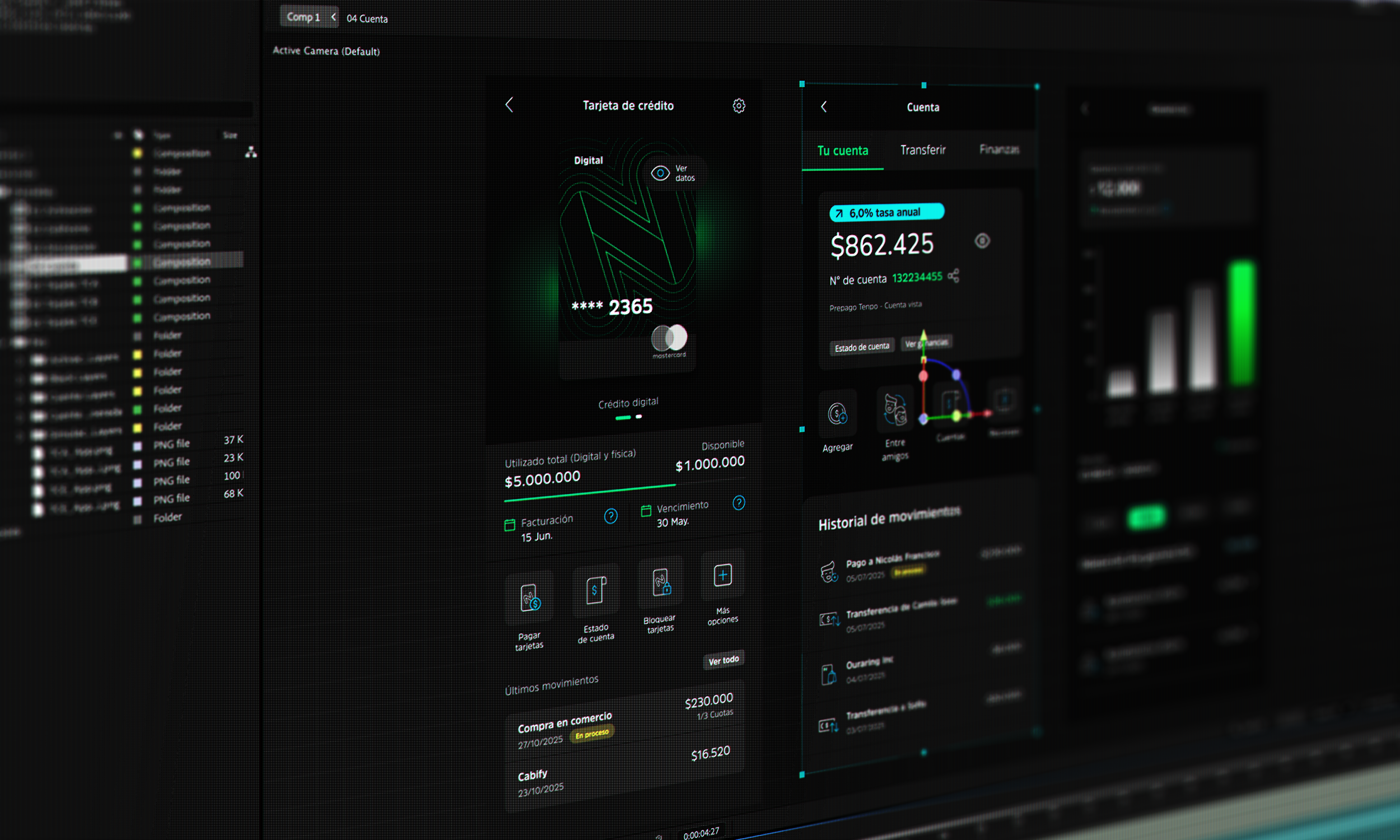The image size is (1400, 840).
Task: Toggle the Ver datos eye on the card
Action: (660, 172)
